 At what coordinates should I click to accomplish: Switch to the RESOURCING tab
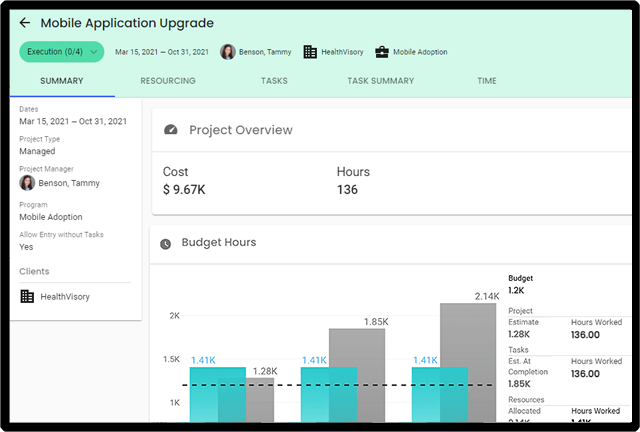pyautogui.click(x=168, y=81)
